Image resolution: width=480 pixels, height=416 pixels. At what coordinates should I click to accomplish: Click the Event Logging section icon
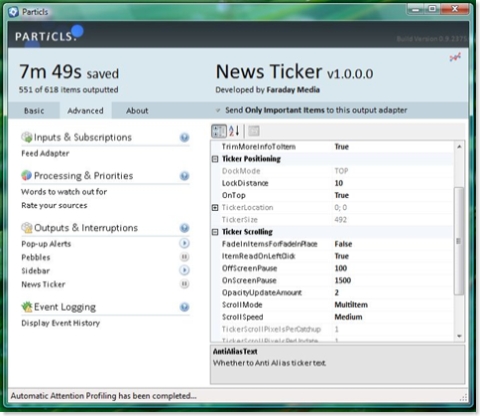pyautogui.click(x=27, y=307)
